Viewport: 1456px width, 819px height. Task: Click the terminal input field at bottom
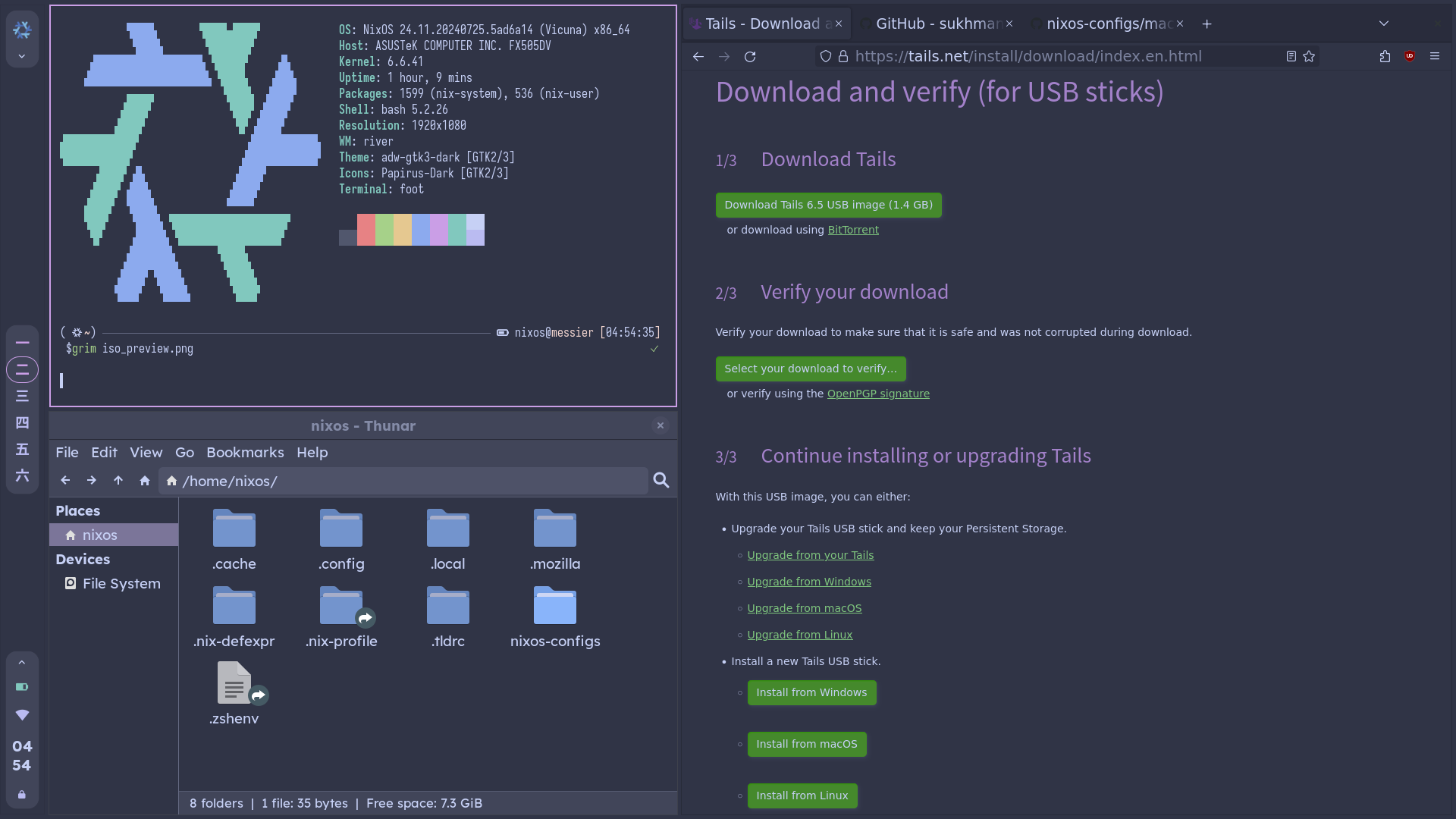click(63, 379)
